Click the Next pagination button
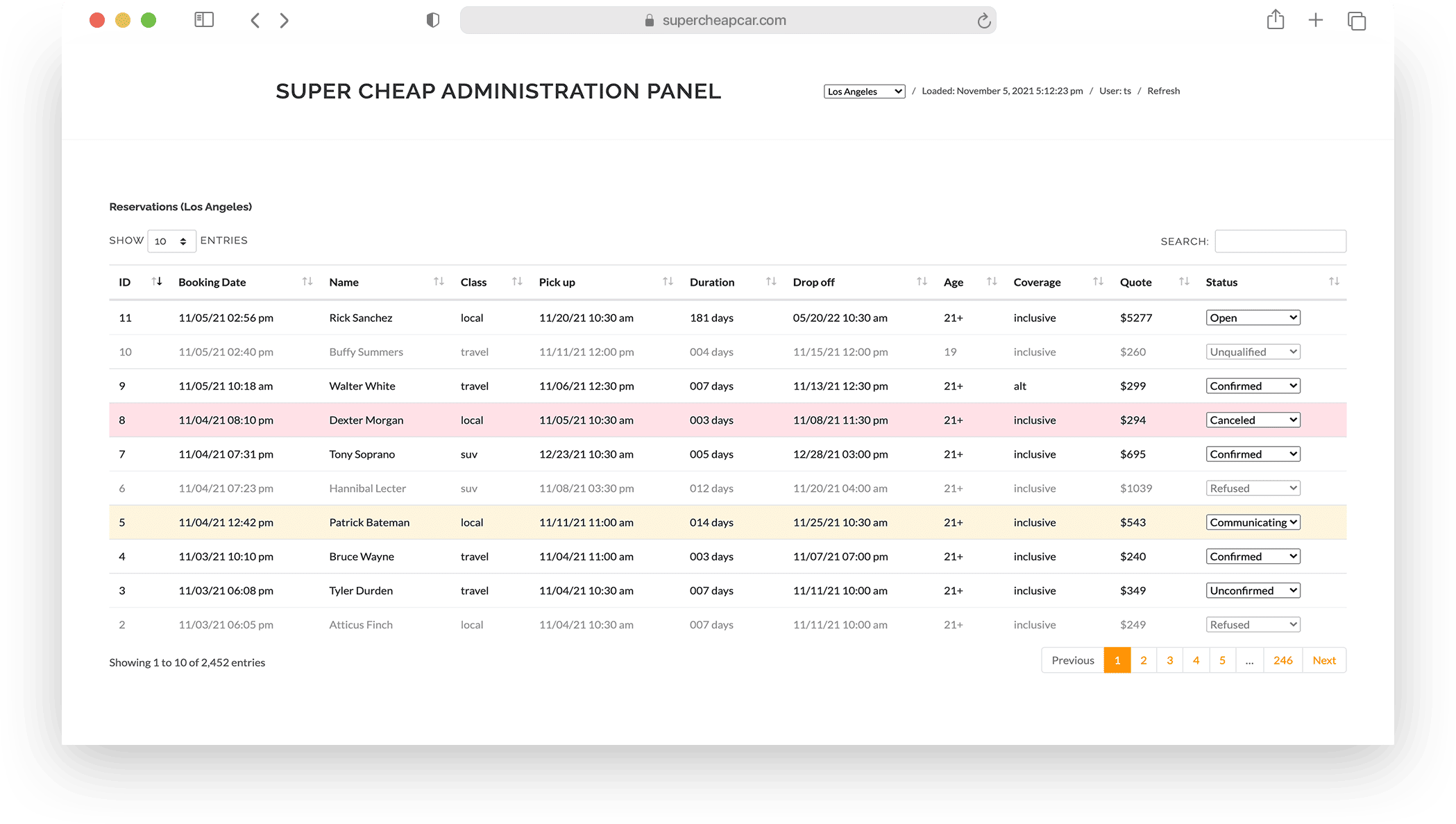The height and width of the screenshot is (824, 1456). point(1324,660)
